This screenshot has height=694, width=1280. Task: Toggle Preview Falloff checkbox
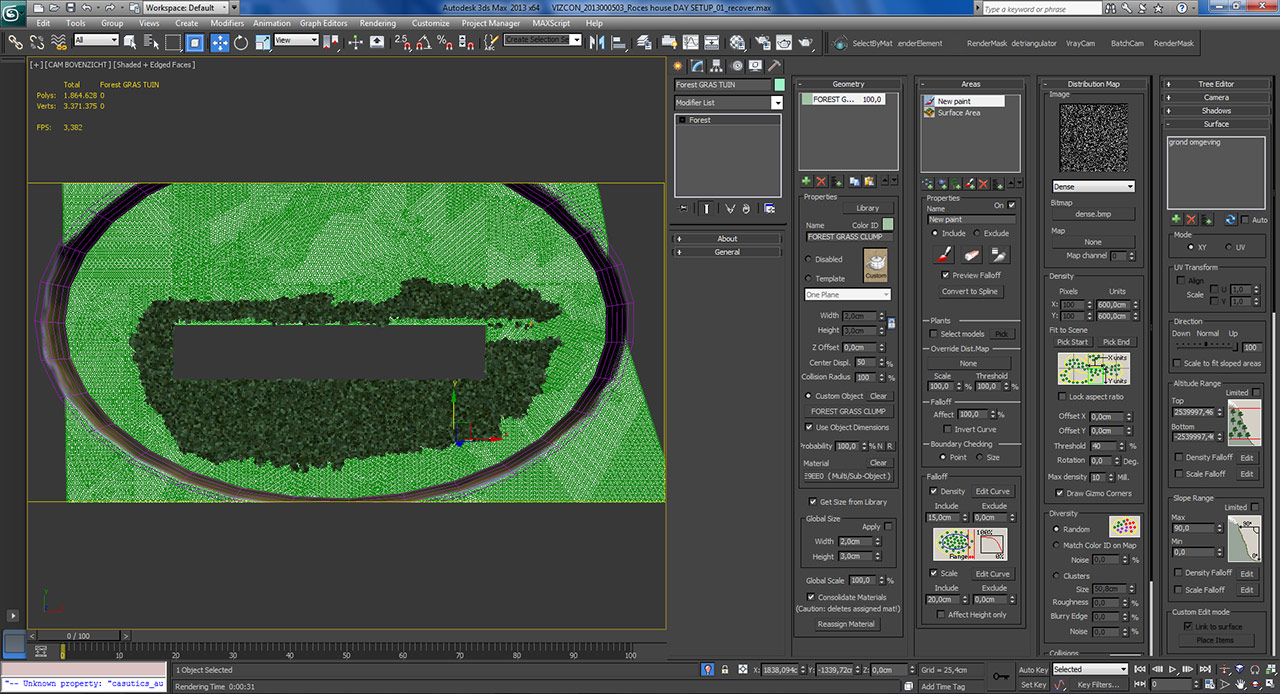[946, 275]
